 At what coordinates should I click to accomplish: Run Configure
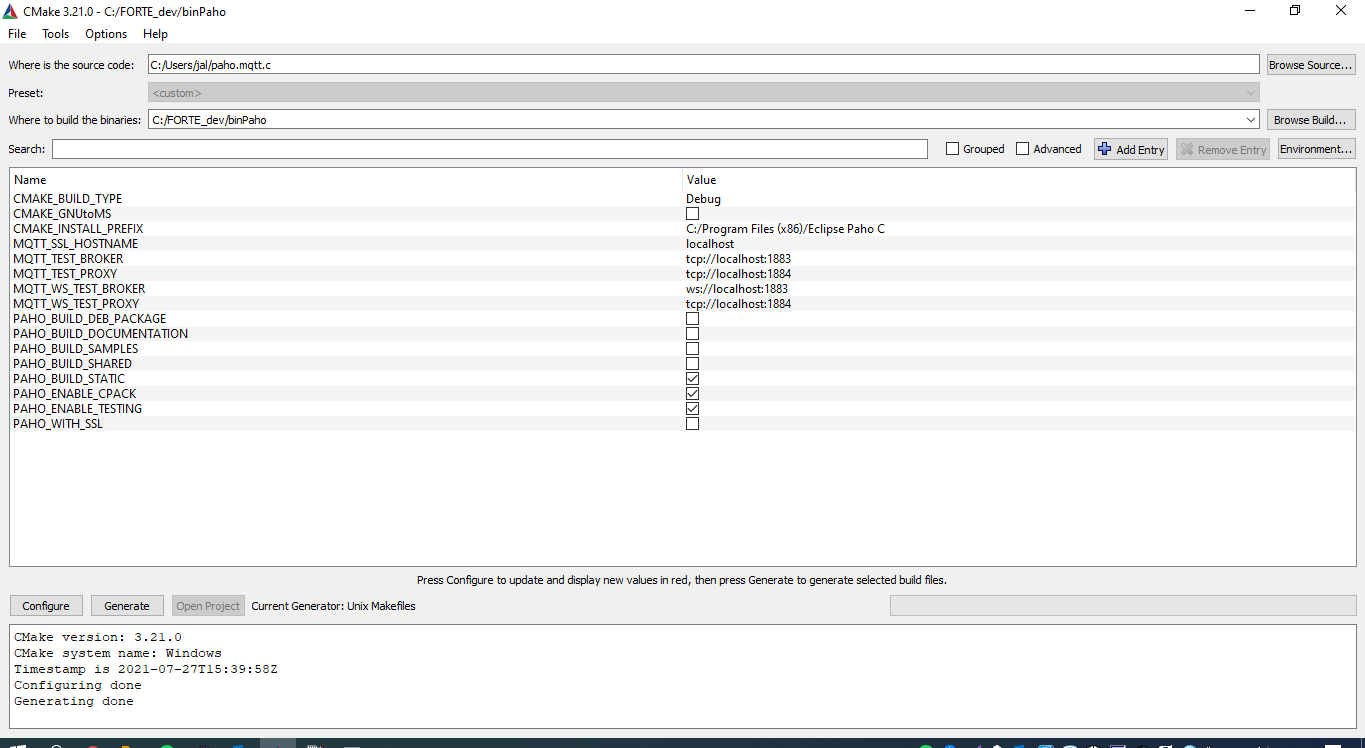coord(46,606)
